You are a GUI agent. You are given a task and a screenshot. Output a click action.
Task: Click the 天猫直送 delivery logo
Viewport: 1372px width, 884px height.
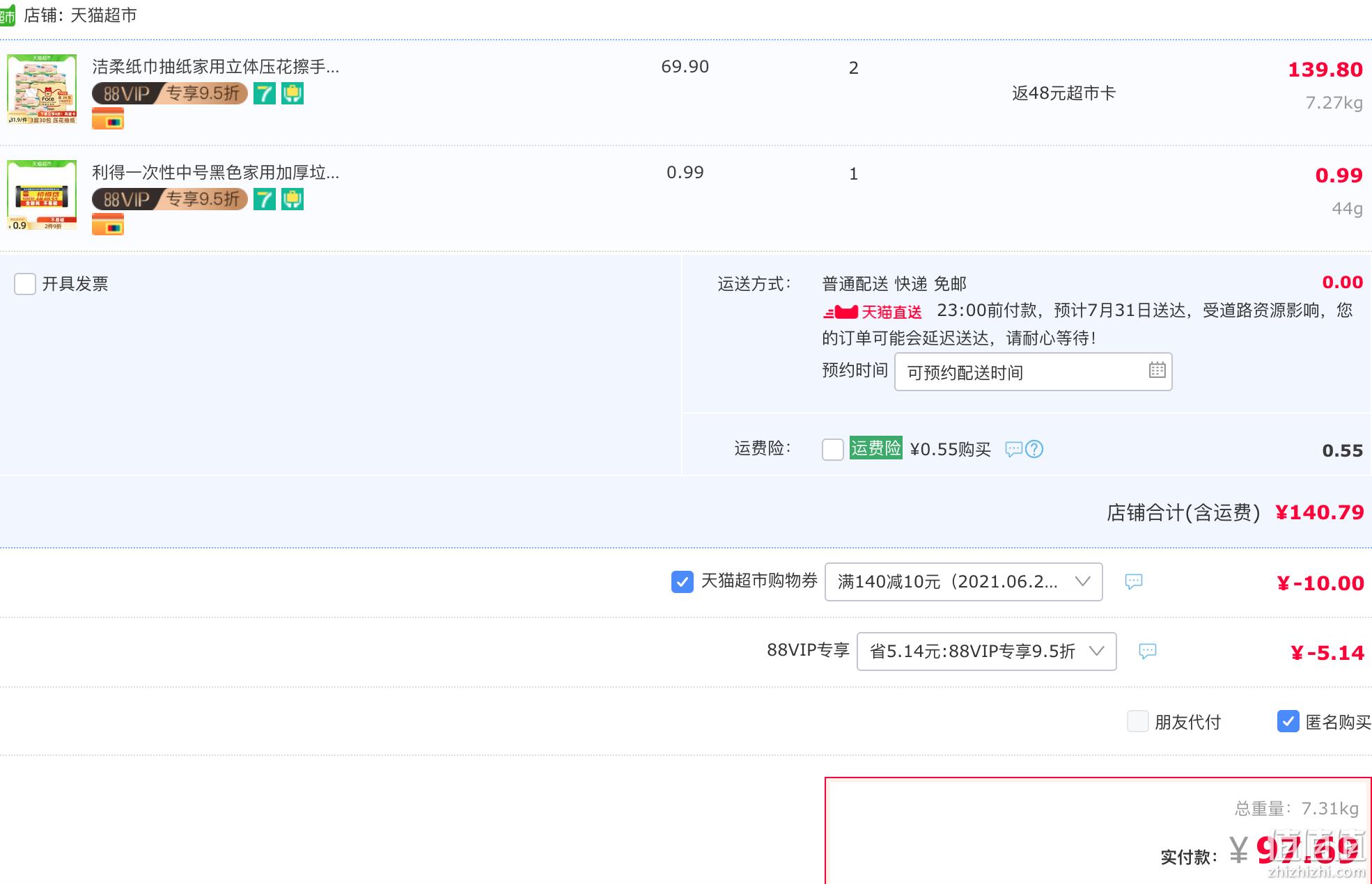(x=873, y=312)
